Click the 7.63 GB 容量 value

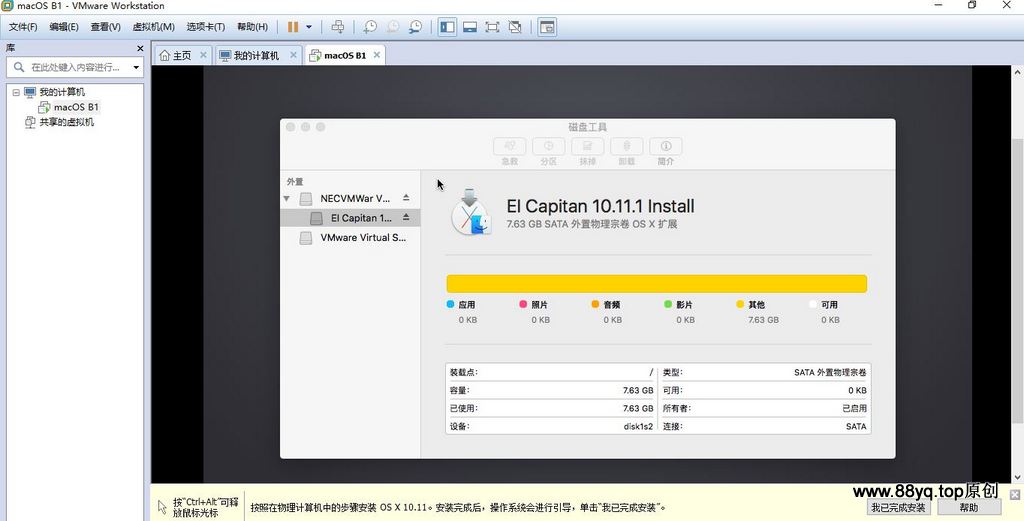pos(638,390)
